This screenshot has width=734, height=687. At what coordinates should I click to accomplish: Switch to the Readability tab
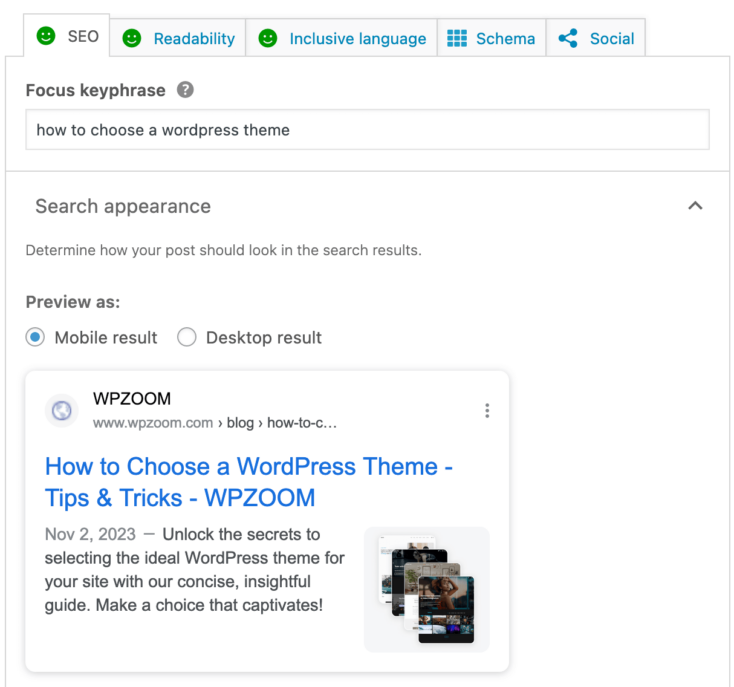click(178, 38)
